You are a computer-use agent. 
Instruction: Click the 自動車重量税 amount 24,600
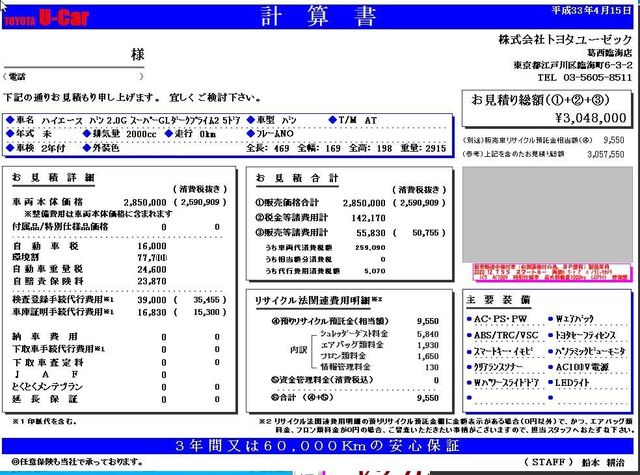152,269
